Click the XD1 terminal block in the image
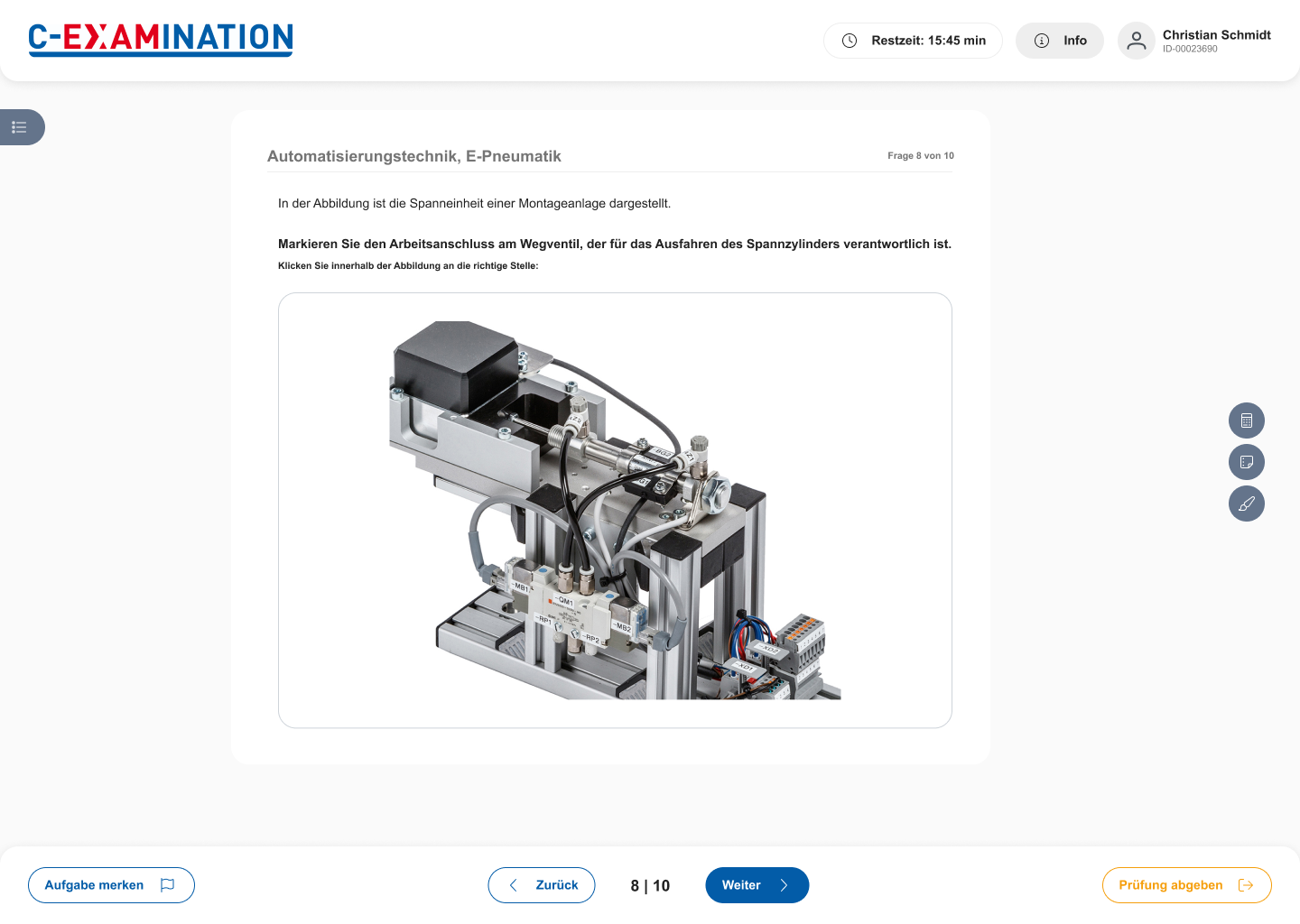Screen dimensions: 1300x924 click(x=746, y=668)
